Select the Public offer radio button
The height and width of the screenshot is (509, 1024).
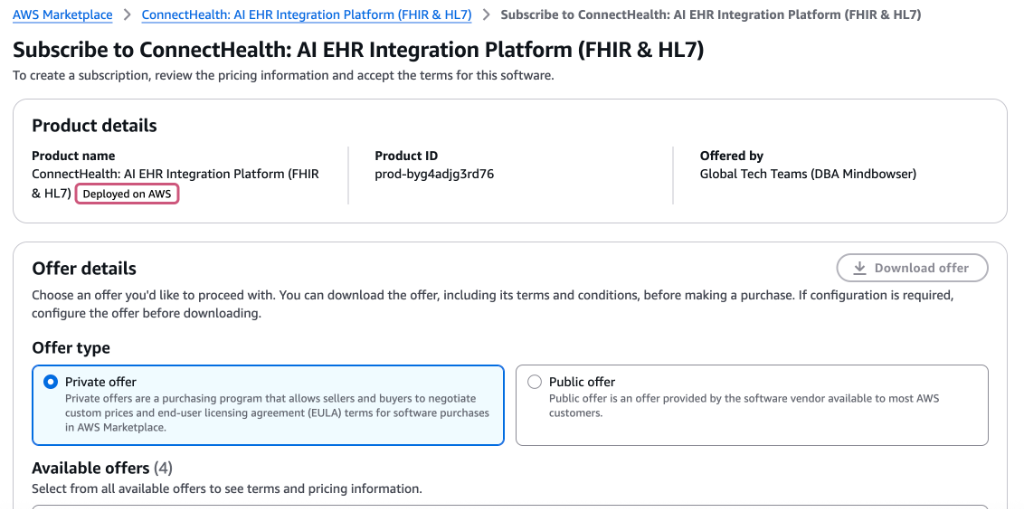[x=535, y=382]
